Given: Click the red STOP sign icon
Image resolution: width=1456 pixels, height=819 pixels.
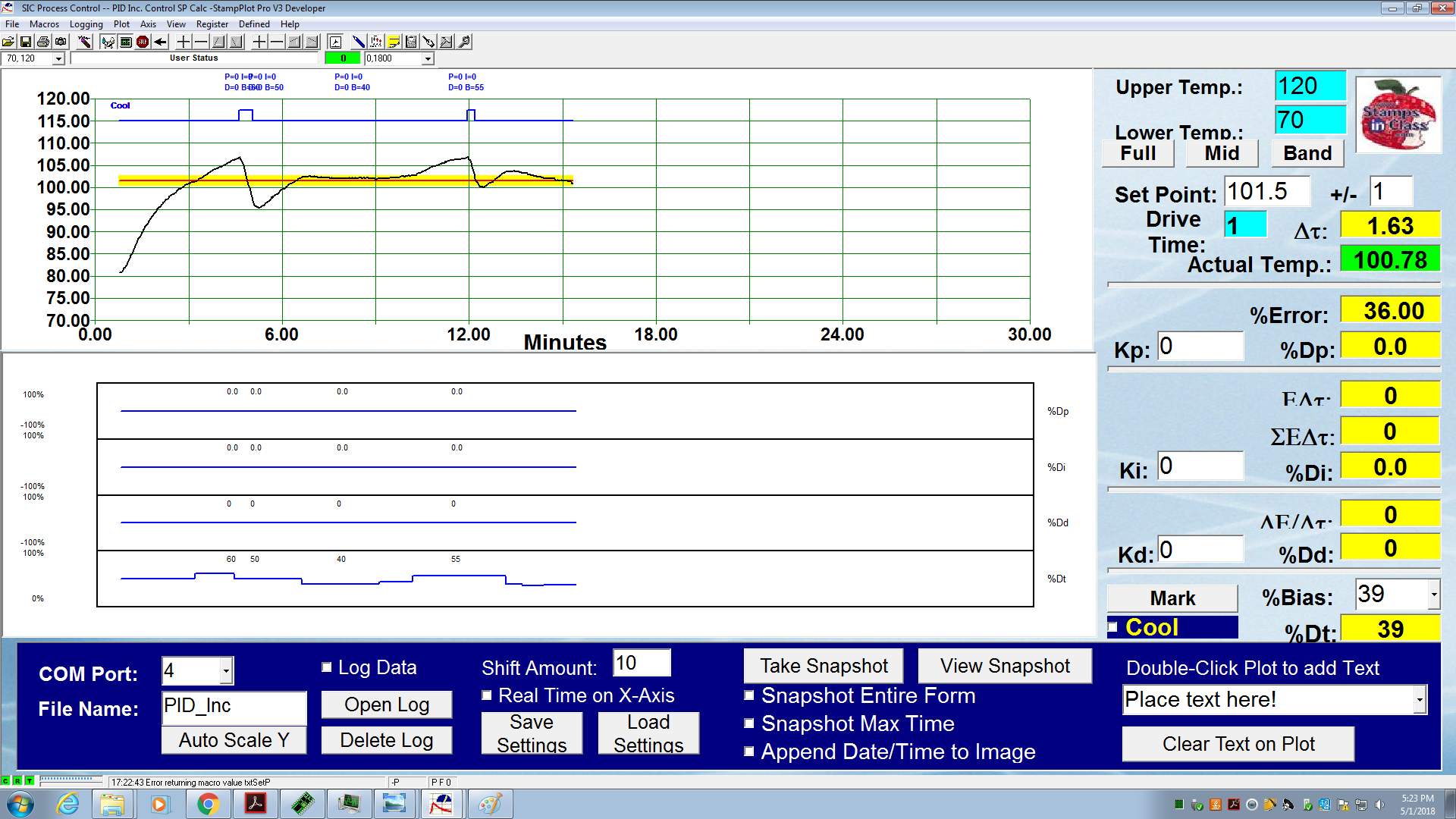Looking at the screenshot, I should point(143,42).
